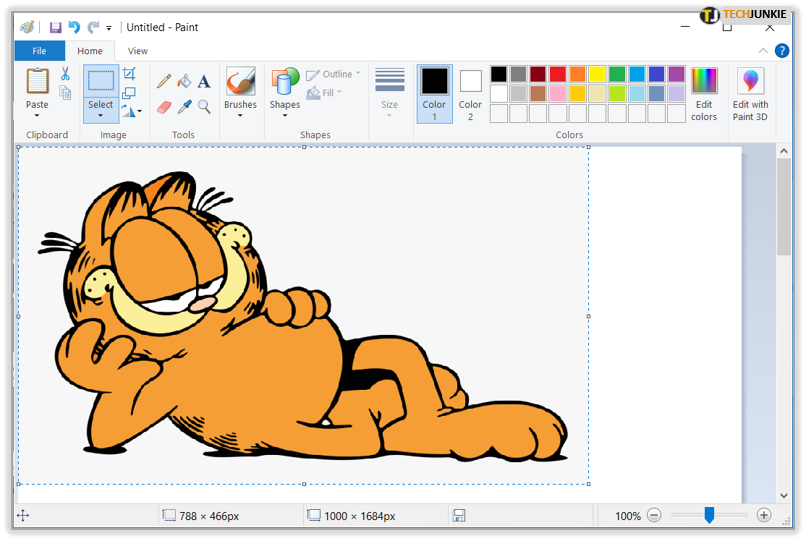
Task: Pick the Eraser tool
Action: tap(164, 107)
